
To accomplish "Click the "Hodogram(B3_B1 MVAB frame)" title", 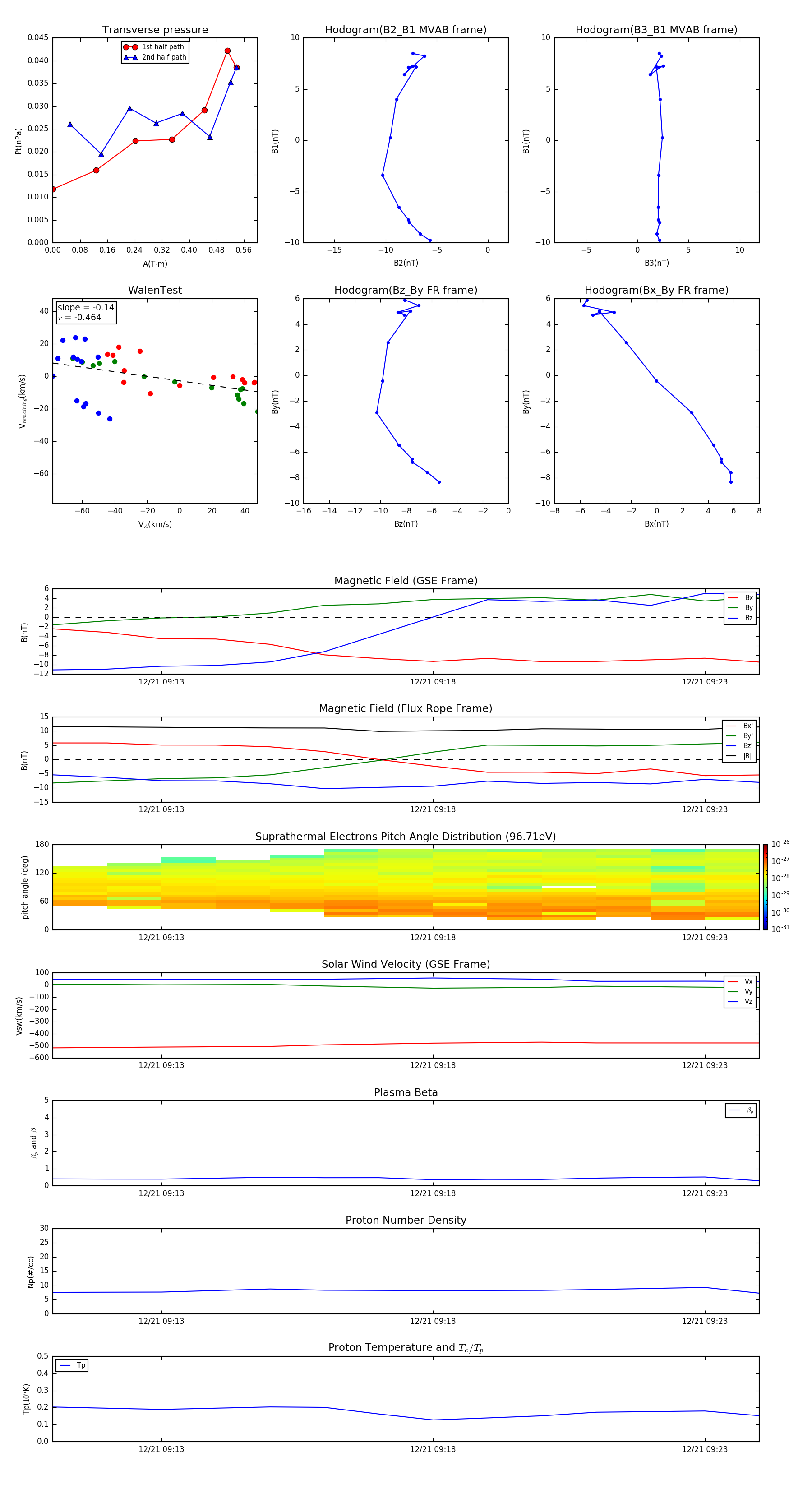I will click(x=656, y=29).
